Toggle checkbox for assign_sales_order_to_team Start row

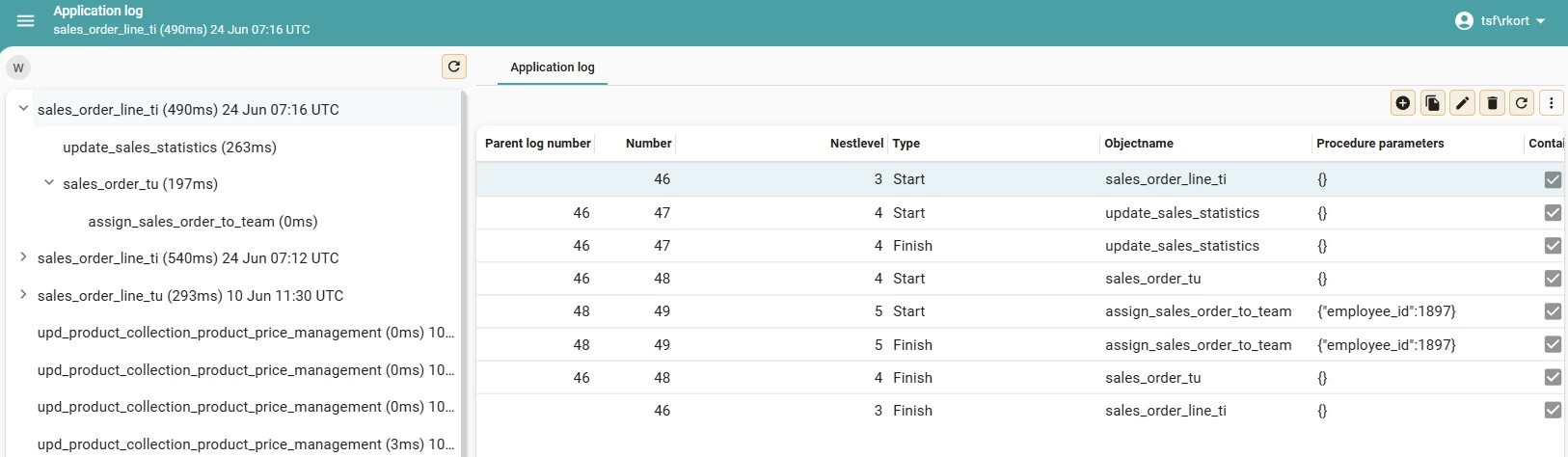(x=1553, y=311)
